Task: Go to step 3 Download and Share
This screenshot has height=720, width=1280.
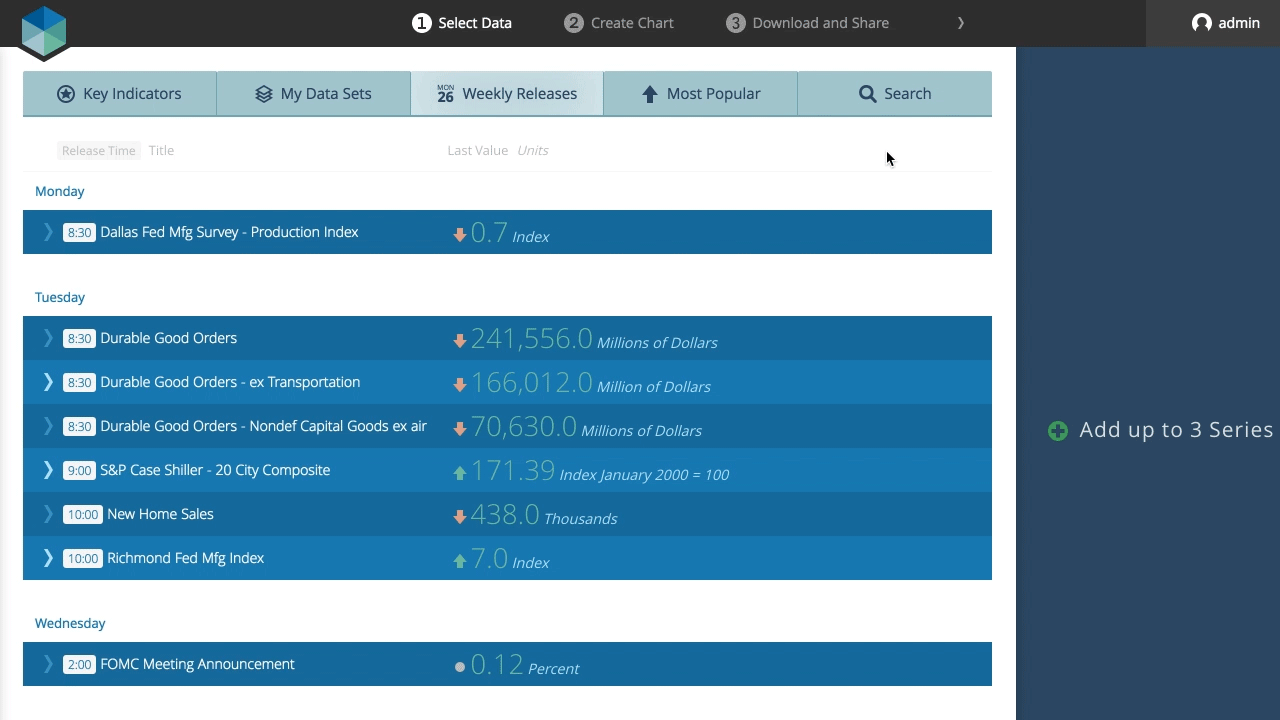Action: point(808,23)
